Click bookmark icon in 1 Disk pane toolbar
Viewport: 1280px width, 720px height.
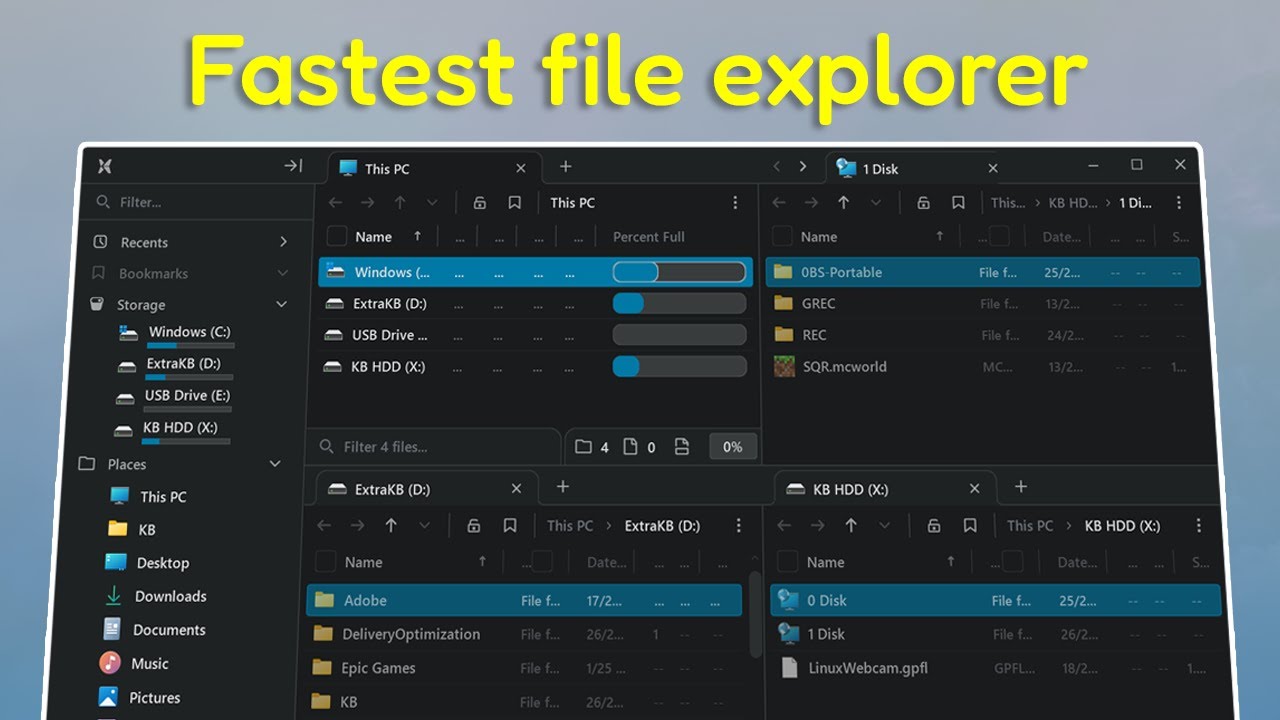pos(958,203)
